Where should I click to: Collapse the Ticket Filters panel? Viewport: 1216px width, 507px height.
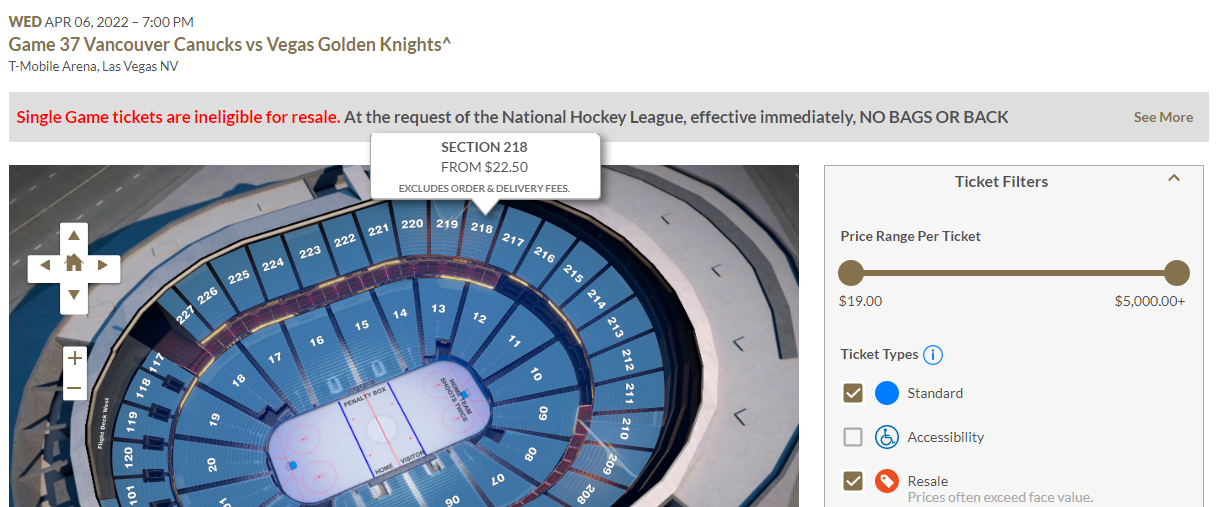tap(1174, 179)
